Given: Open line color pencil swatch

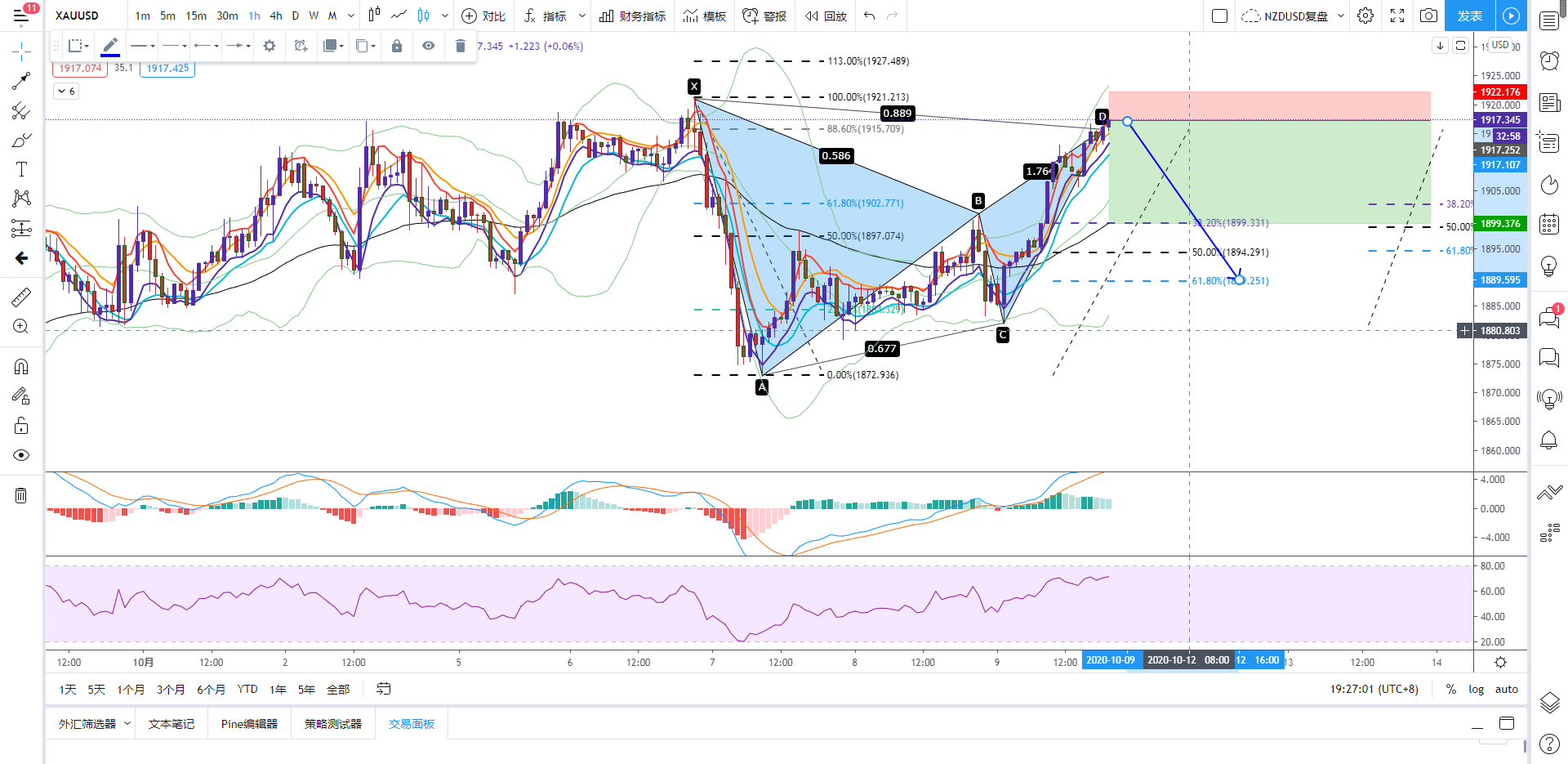Looking at the screenshot, I should click(x=110, y=46).
